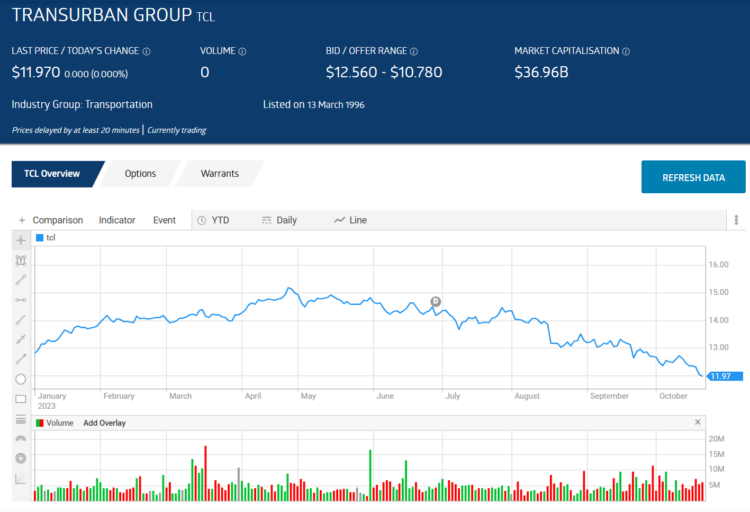This screenshot has width=750, height=512.
Task: Select the rectangle shape tool
Action: [x=21, y=399]
